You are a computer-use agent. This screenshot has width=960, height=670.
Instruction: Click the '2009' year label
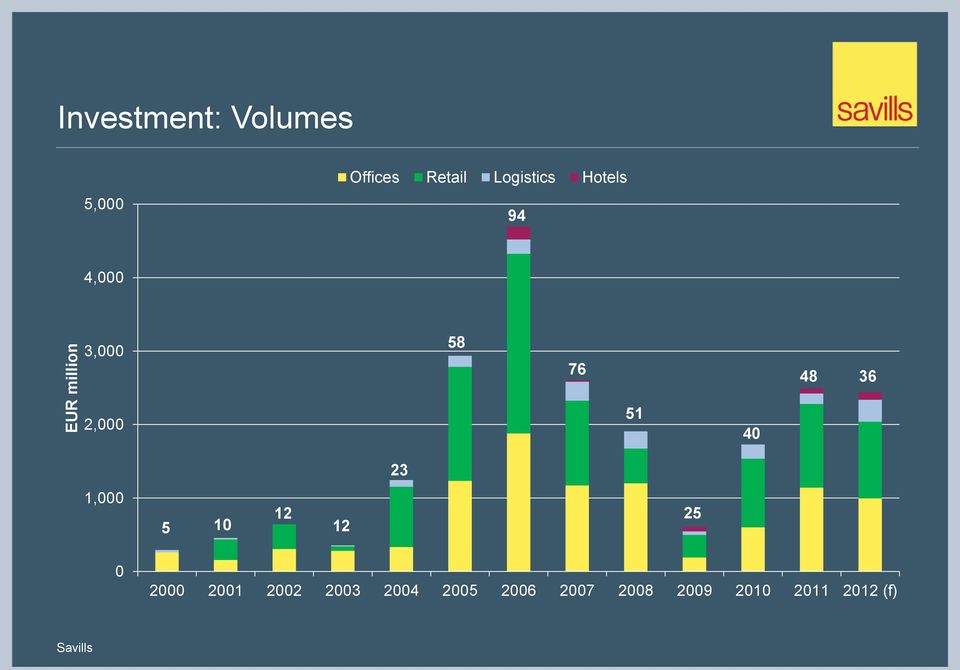coord(694,590)
